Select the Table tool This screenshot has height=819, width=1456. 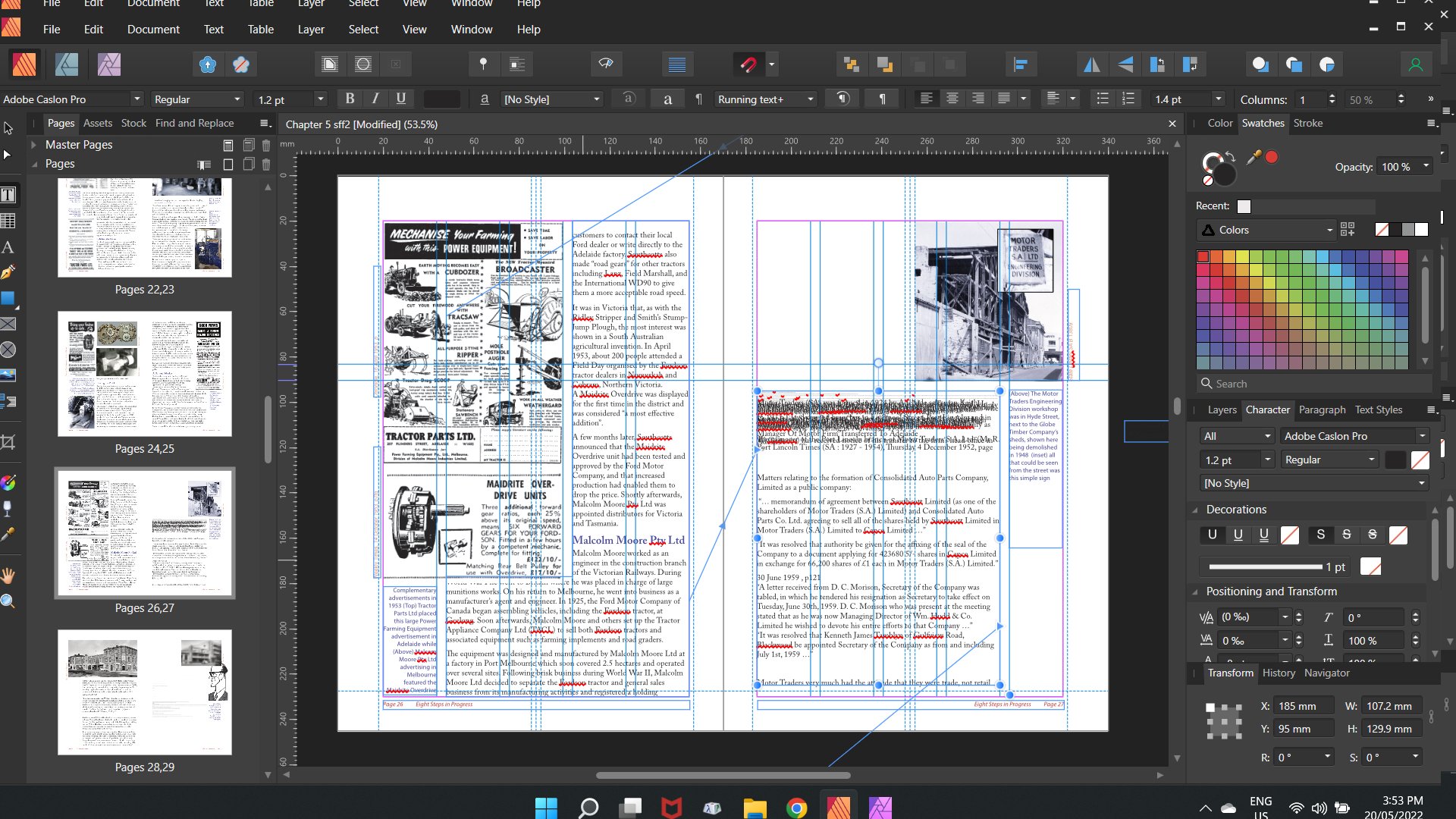coord(8,221)
